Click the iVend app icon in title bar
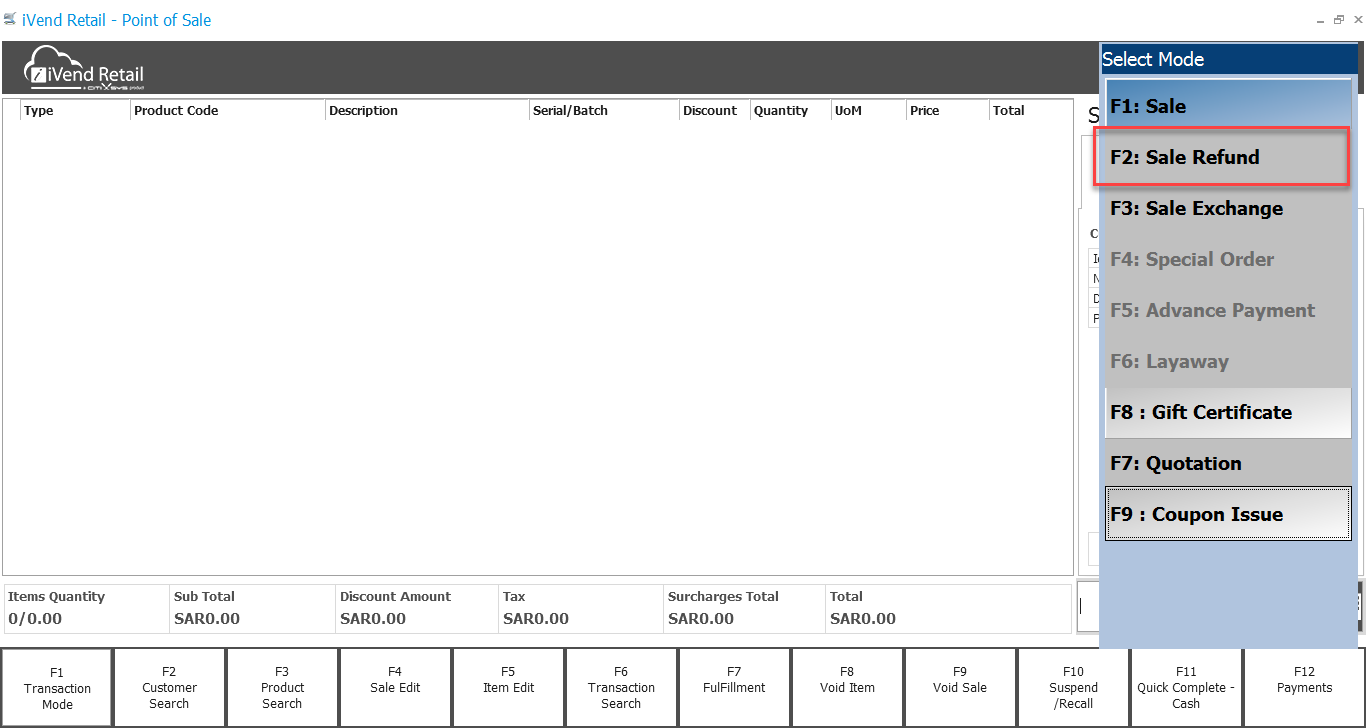 (x=10, y=19)
